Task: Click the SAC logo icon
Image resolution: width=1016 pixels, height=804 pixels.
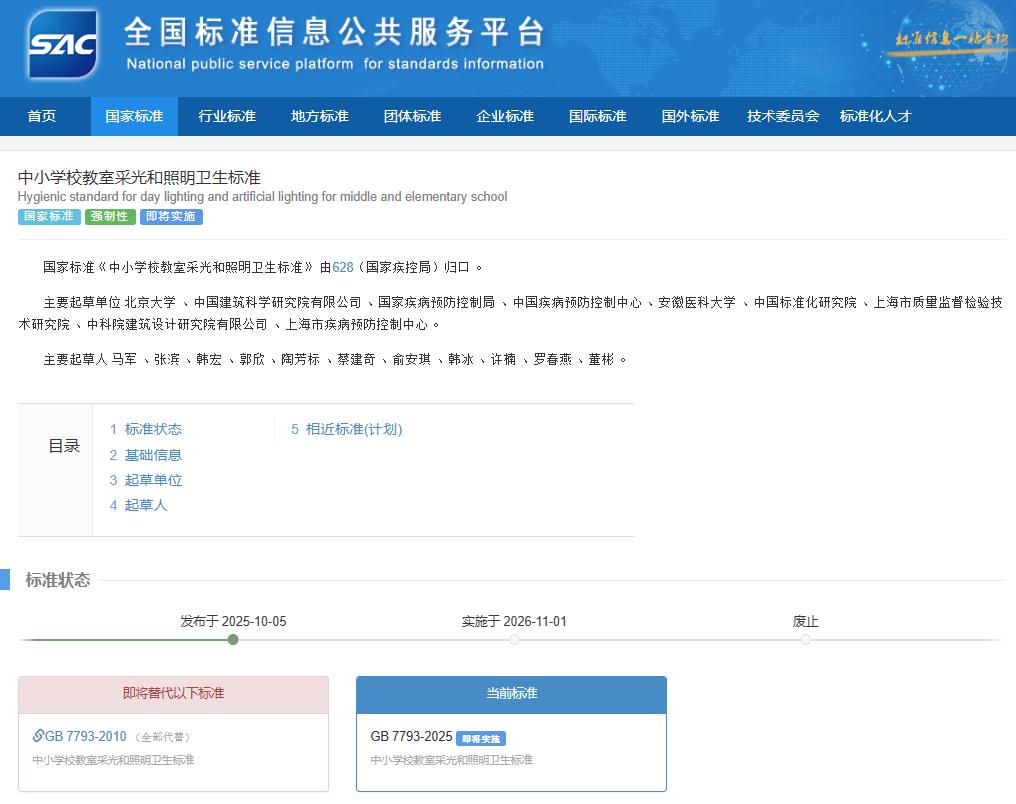Action: tap(63, 45)
